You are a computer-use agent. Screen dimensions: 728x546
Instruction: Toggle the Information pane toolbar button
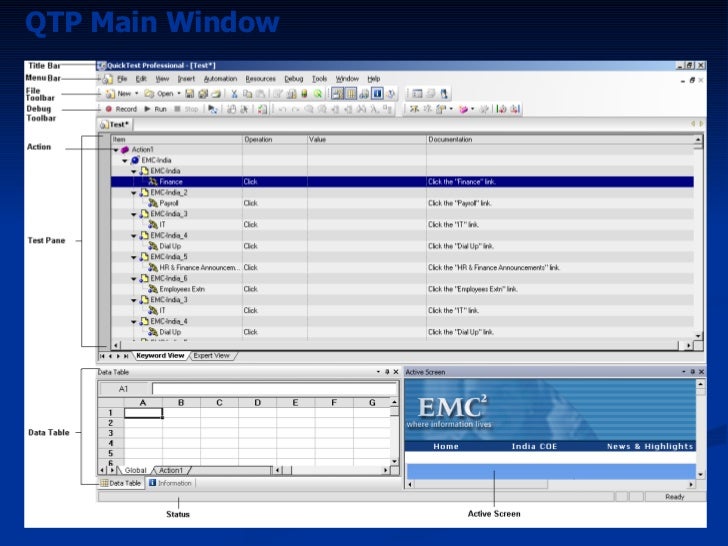[377, 94]
